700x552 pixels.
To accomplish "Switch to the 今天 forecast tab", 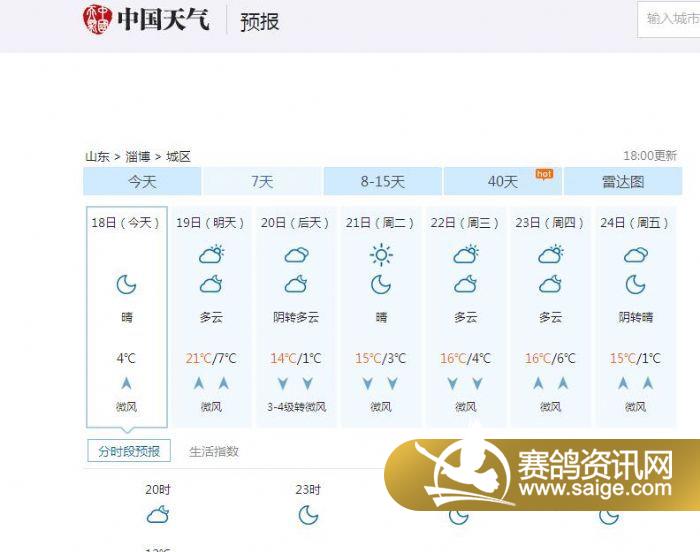I will 142,182.
